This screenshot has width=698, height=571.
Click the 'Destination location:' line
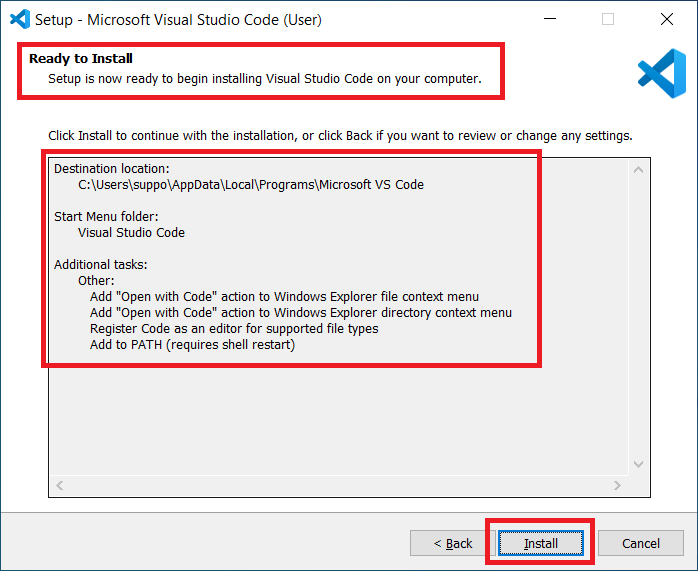pyautogui.click(x=112, y=169)
